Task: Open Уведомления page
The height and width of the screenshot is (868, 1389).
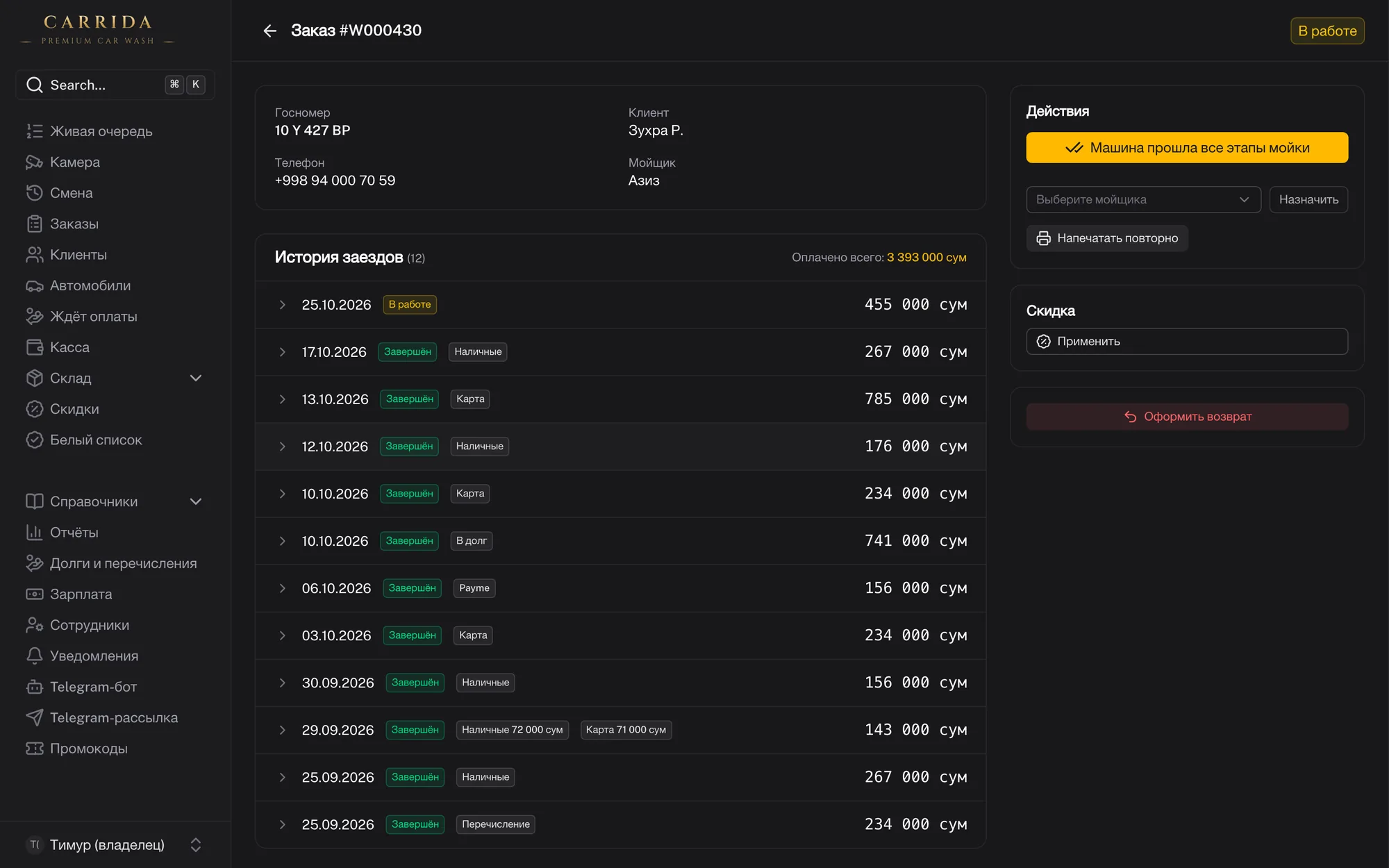Action: coord(115,656)
